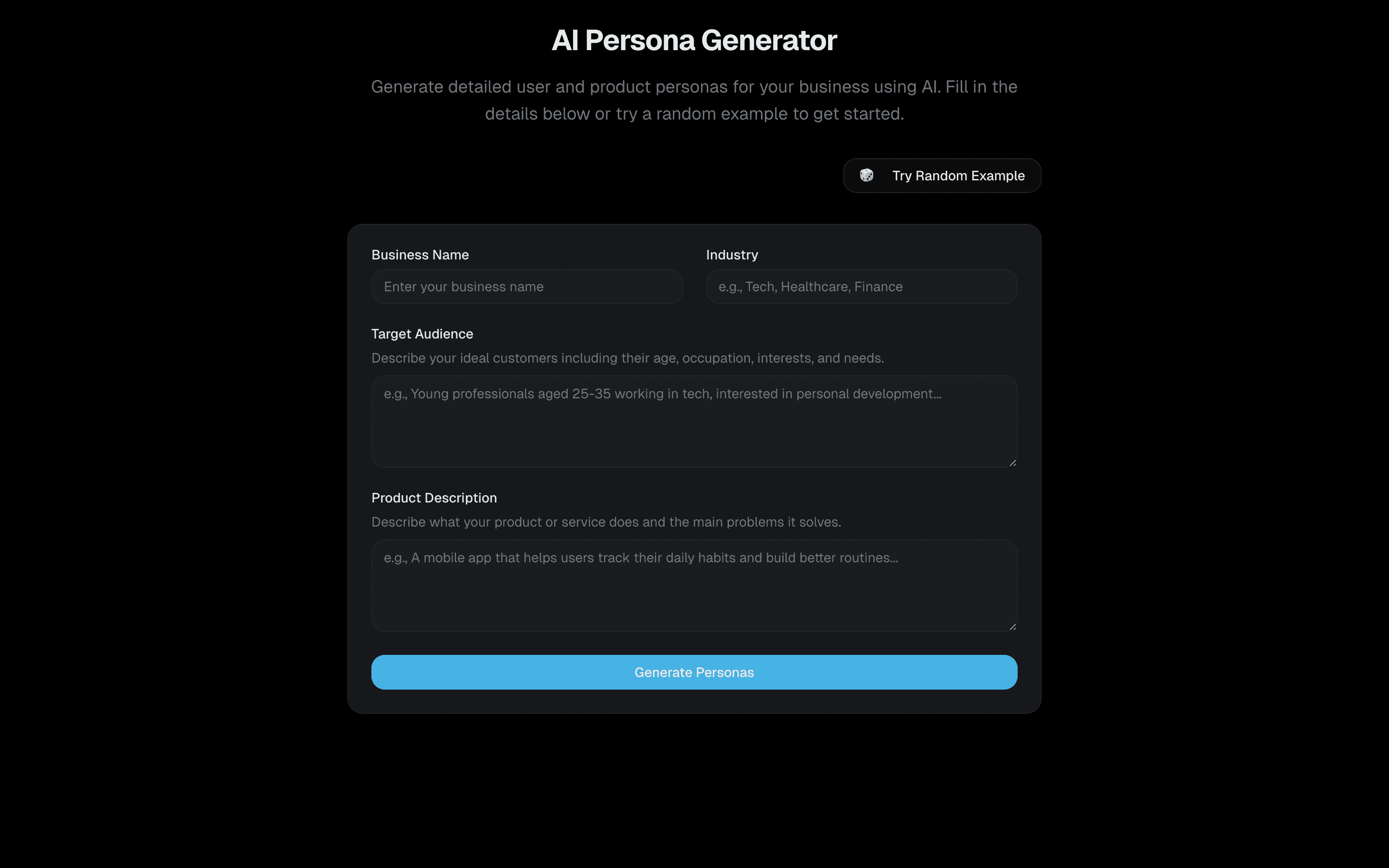The height and width of the screenshot is (868, 1389).
Task: Click the Product Description textarea resize handle
Action: (x=1012, y=627)
